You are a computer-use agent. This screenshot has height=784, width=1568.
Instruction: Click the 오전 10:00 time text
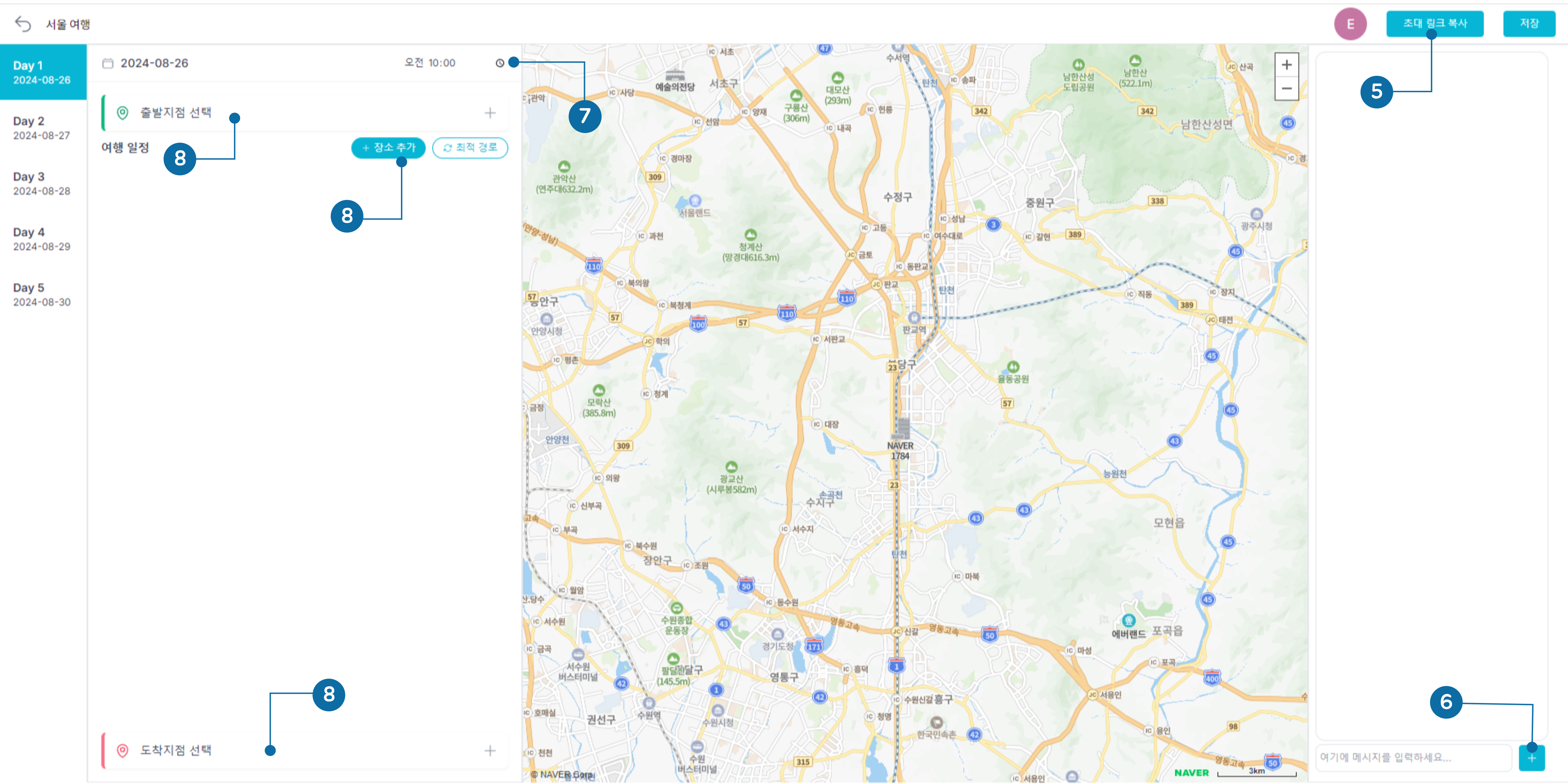coord(430,63)
